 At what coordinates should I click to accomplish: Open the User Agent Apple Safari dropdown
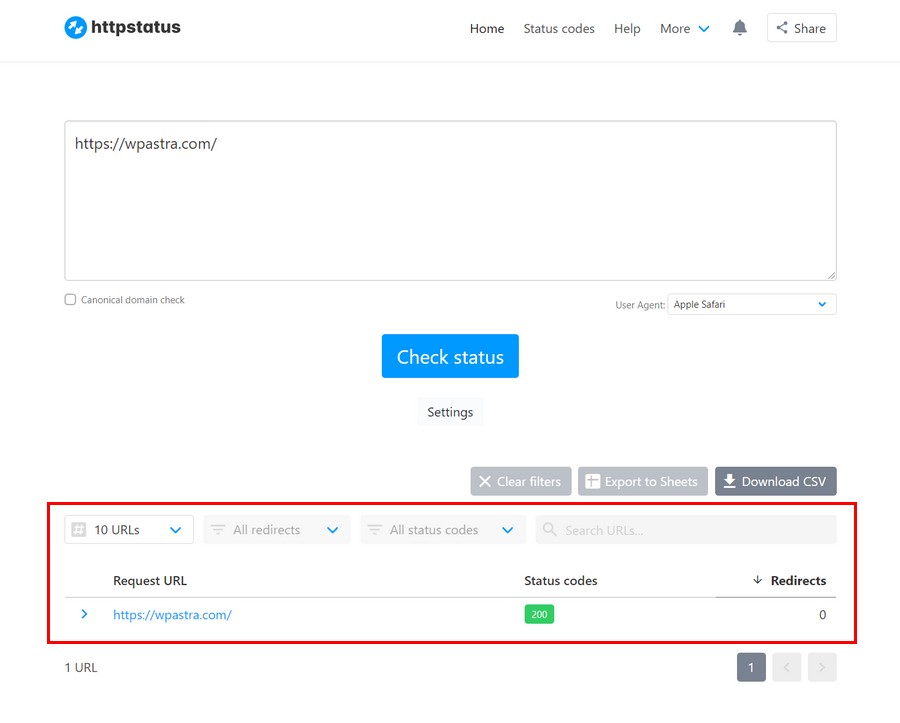(x=751, y=304)
